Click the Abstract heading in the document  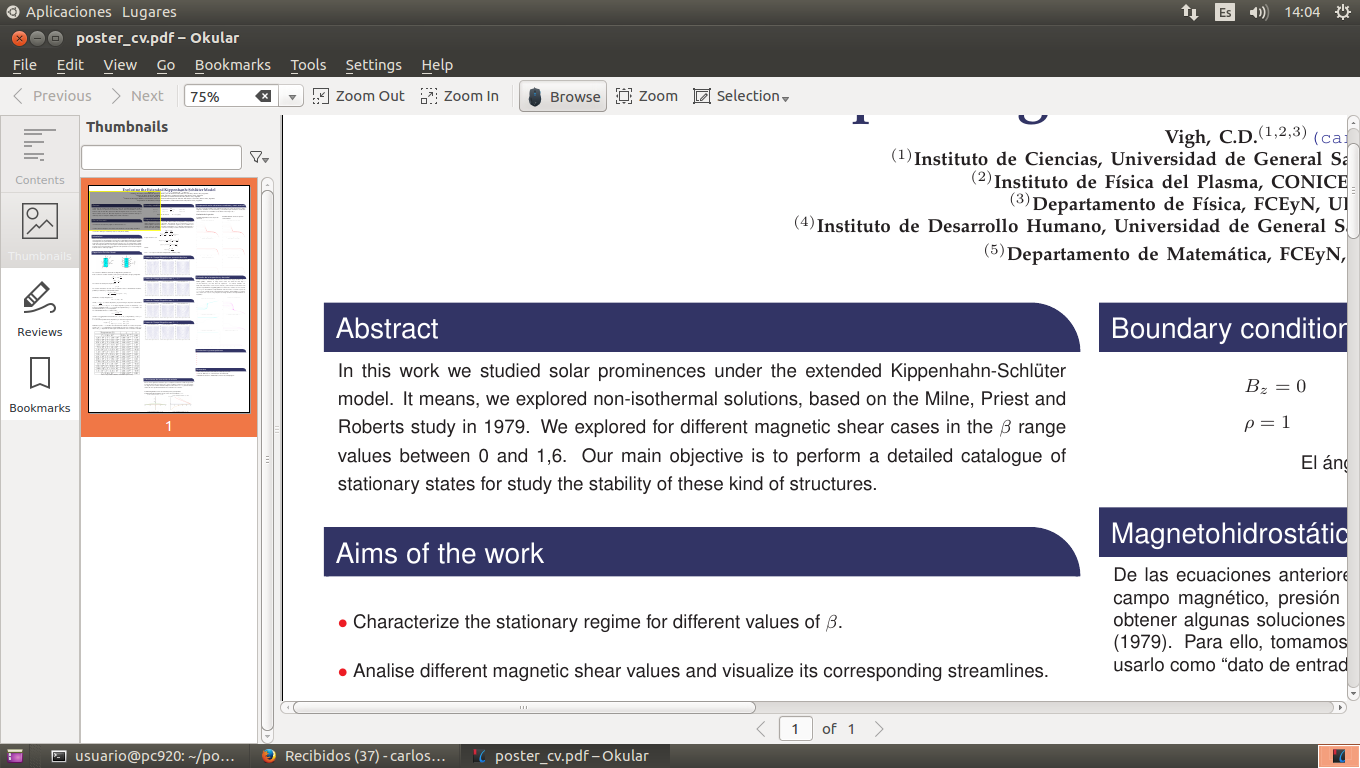click(x=387, y=328)
